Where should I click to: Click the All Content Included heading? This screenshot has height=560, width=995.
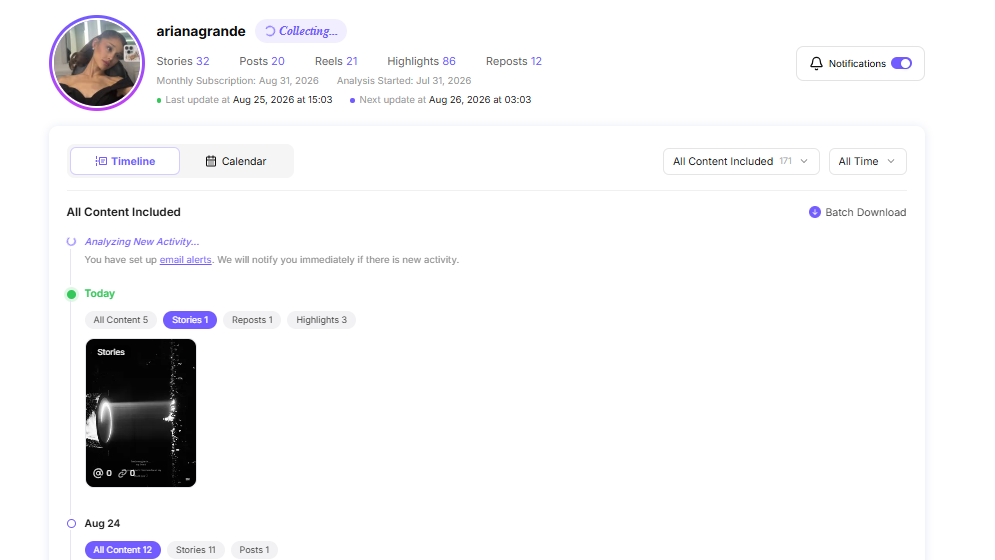(124, 212)
